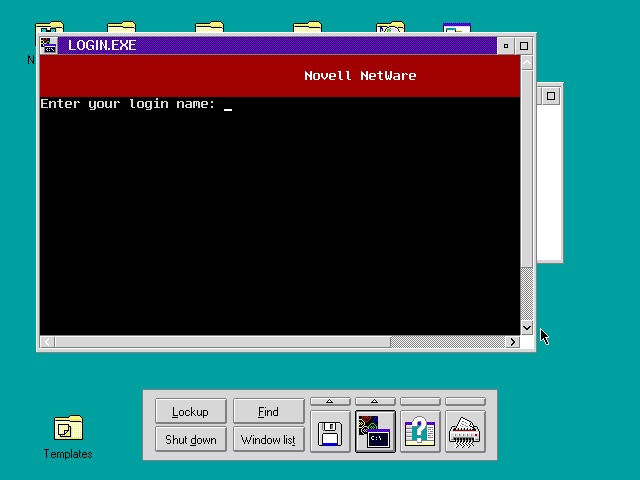Open the LOGIN.EXE window system menu icon
Viewport: 640px width, 480px height.
click(49, 45)
